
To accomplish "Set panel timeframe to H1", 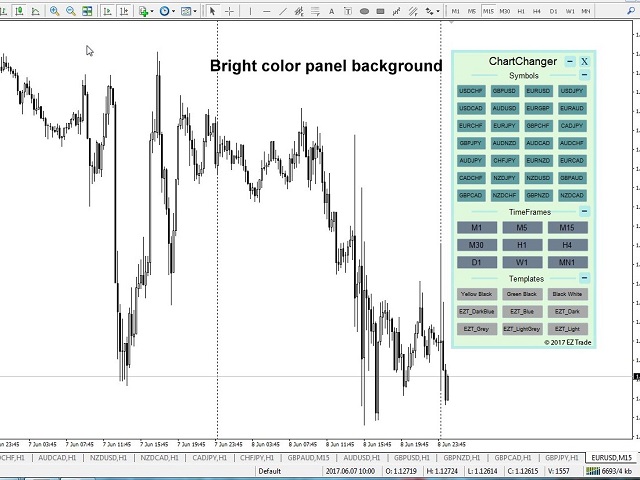I will [x=522, y=245].
